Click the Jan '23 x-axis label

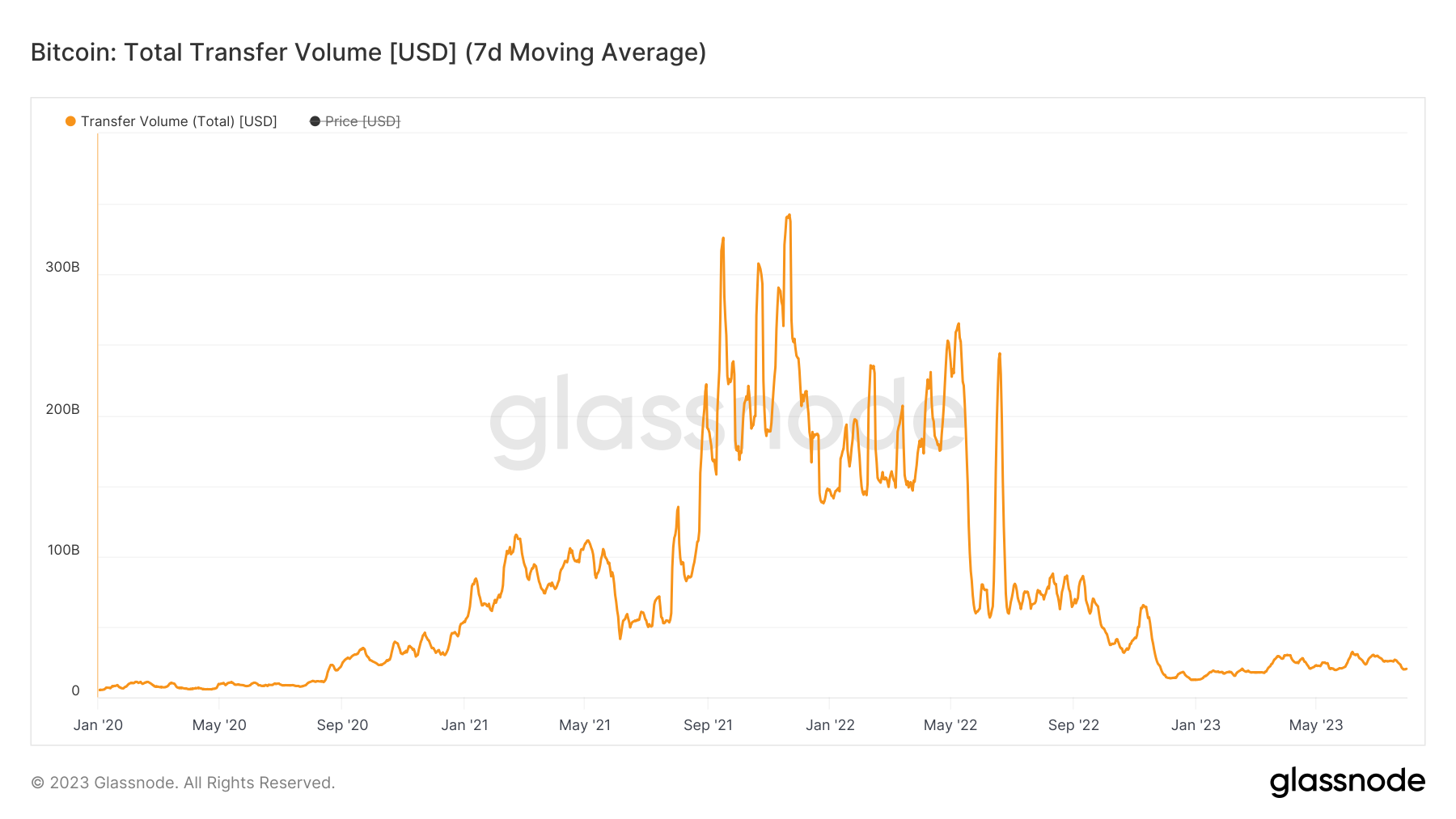coord(1196,725)
